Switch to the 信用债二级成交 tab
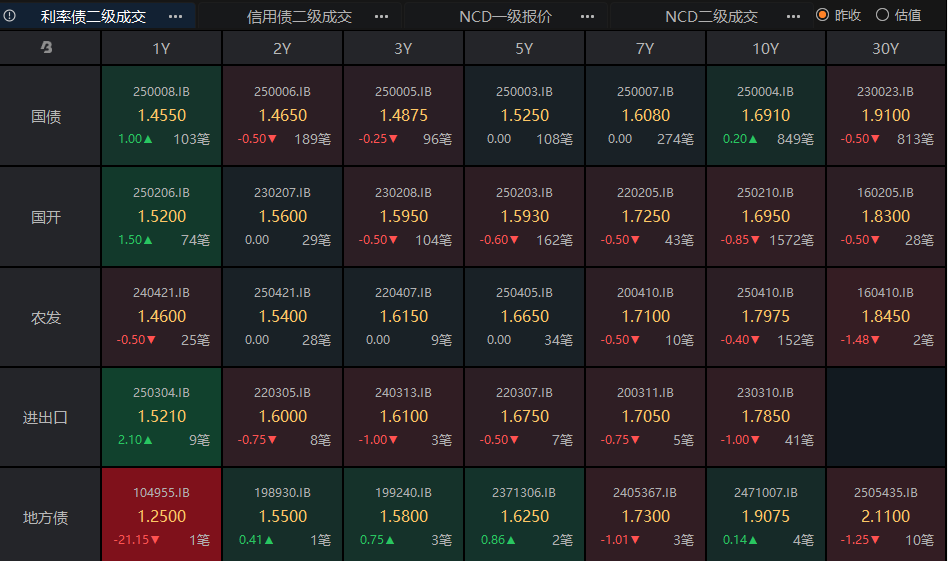This screenshot has width=948, height=561. [299, 16]
